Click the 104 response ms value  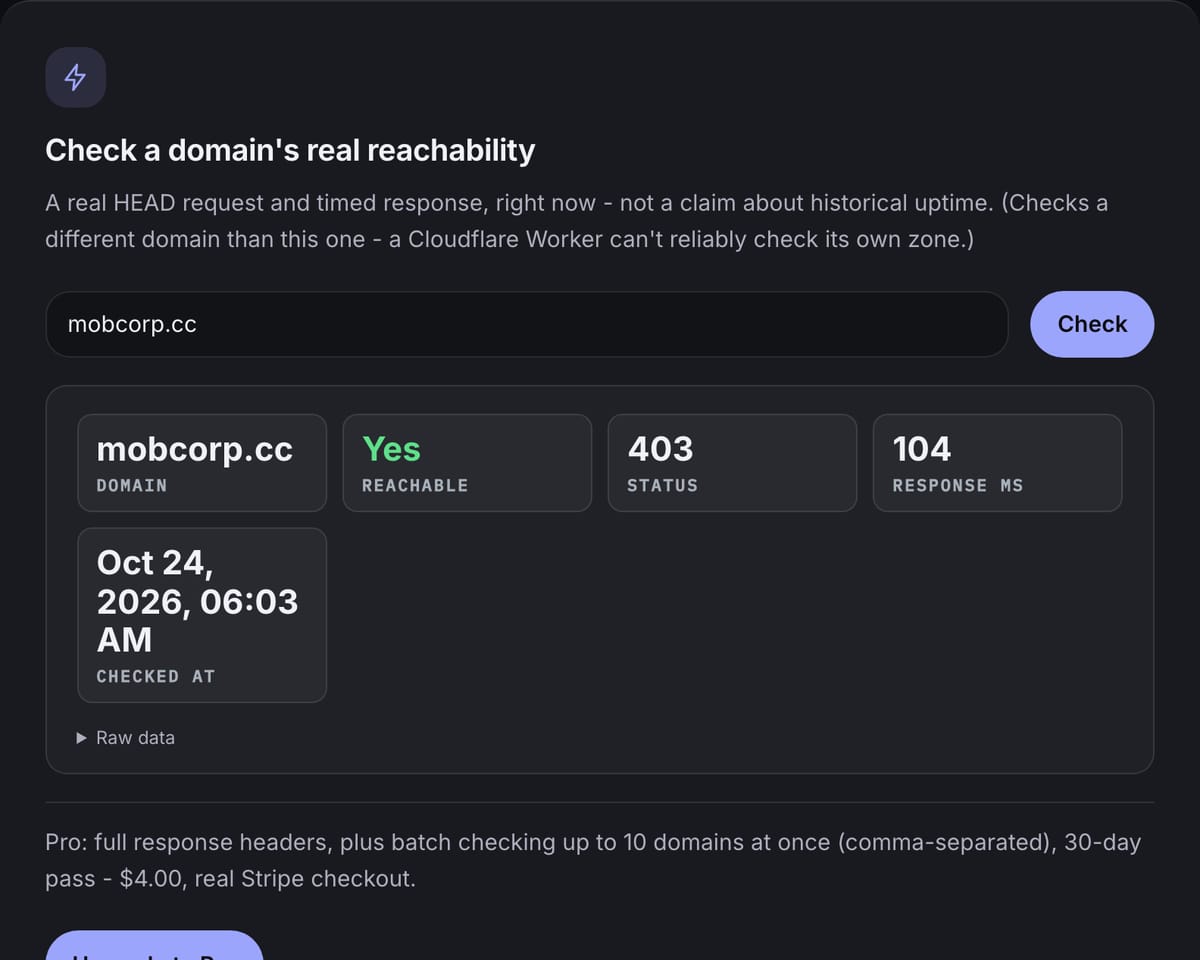click(x=922, y=449)
